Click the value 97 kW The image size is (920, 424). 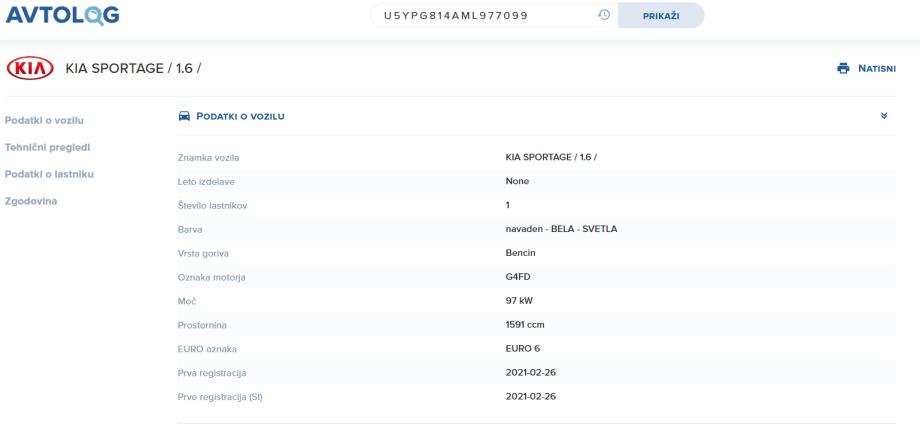click(x=519, y=301)
